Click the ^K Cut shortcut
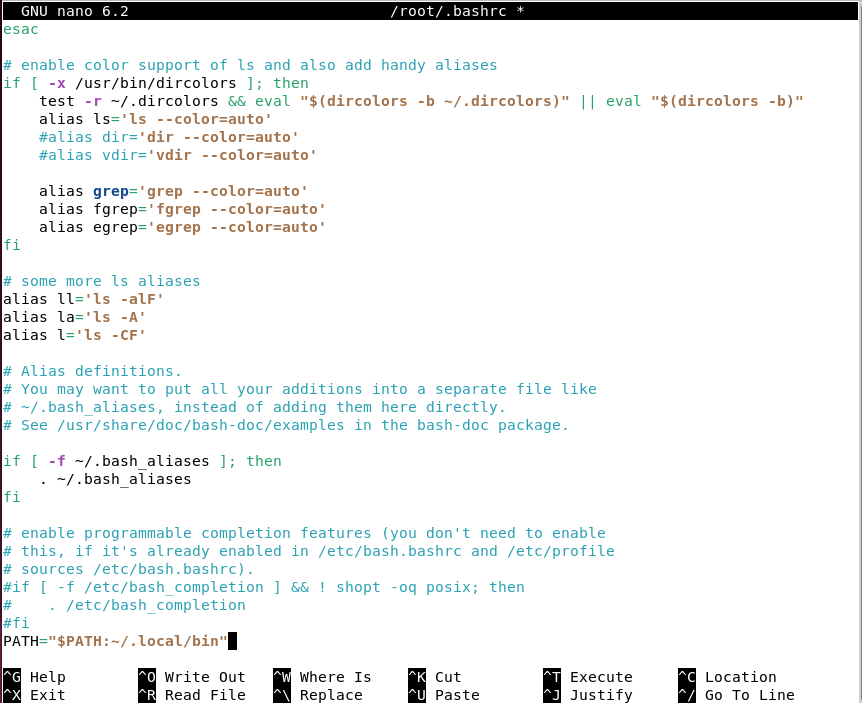This screenshot has width=862, height=703. click(x=435, y=677)
